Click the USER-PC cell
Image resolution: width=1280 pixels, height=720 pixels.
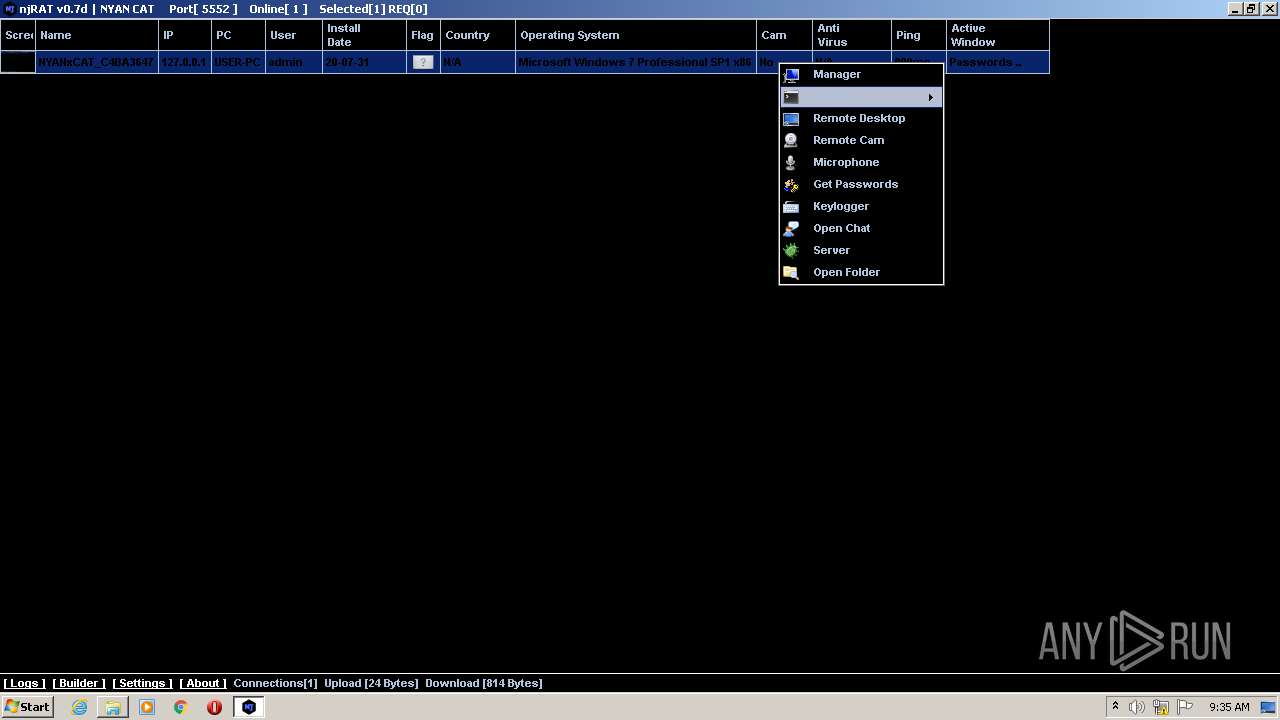click(x=238, y=62)
